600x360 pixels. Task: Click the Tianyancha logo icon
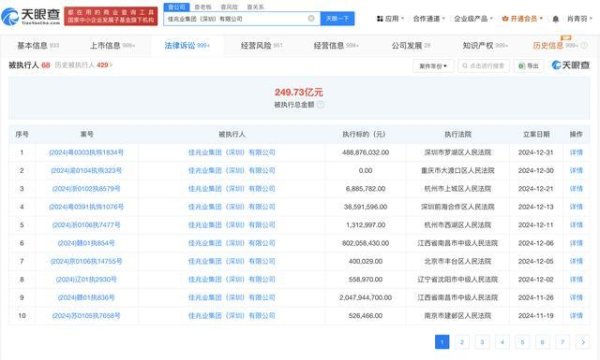click(10, 16)
